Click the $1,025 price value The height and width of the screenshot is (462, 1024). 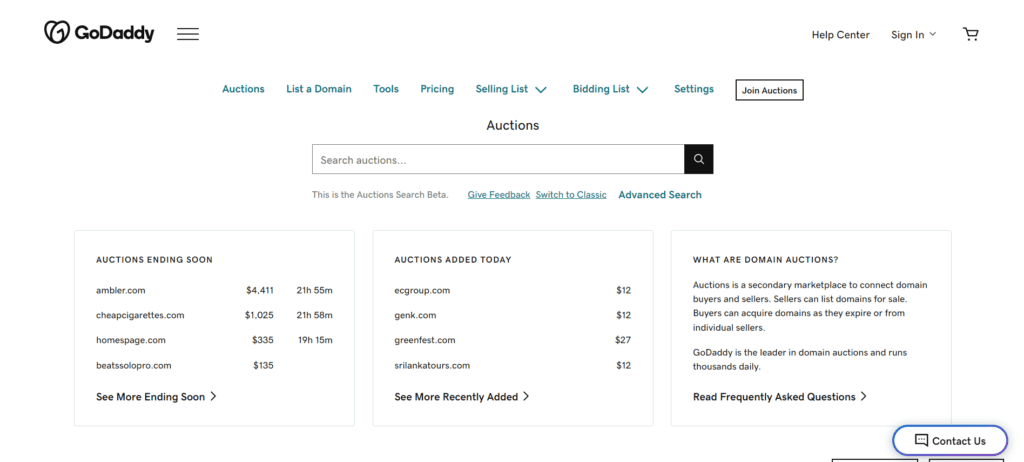click(x=259, y=315)
